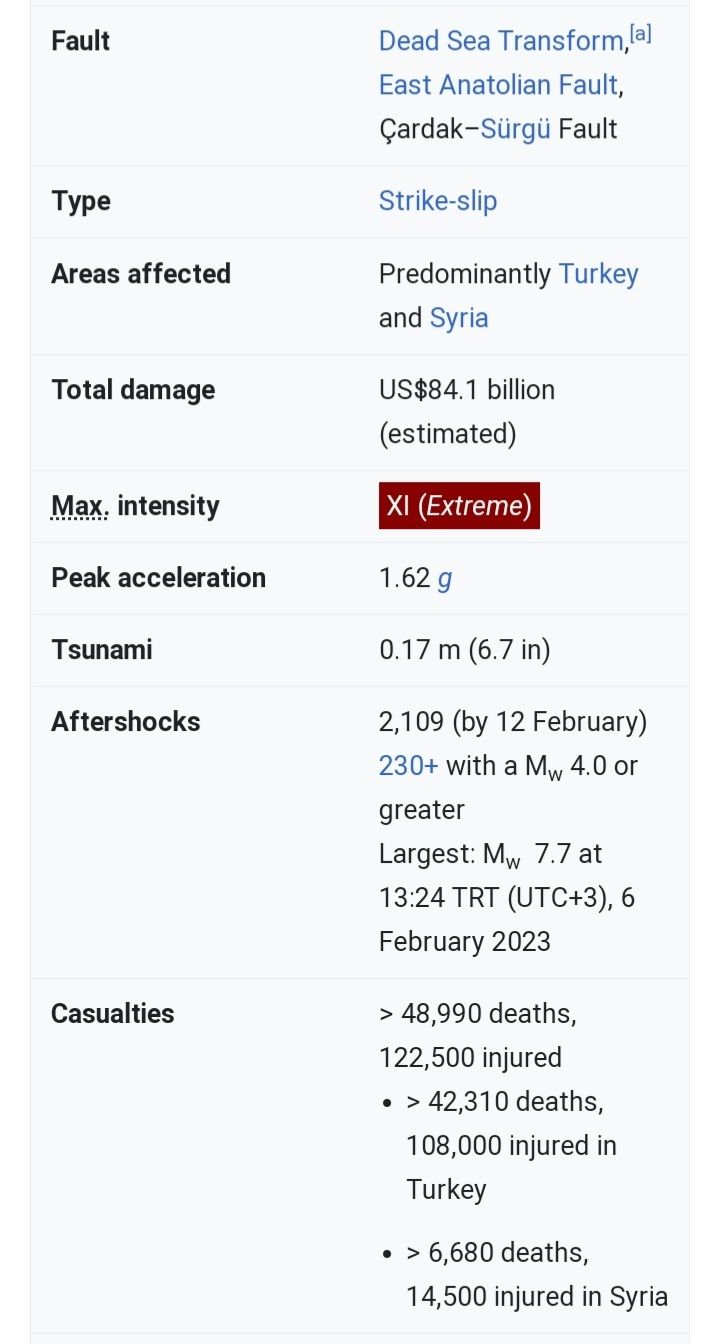
Task: Click the Peak acceleration label
Action: tap(158, 578)
